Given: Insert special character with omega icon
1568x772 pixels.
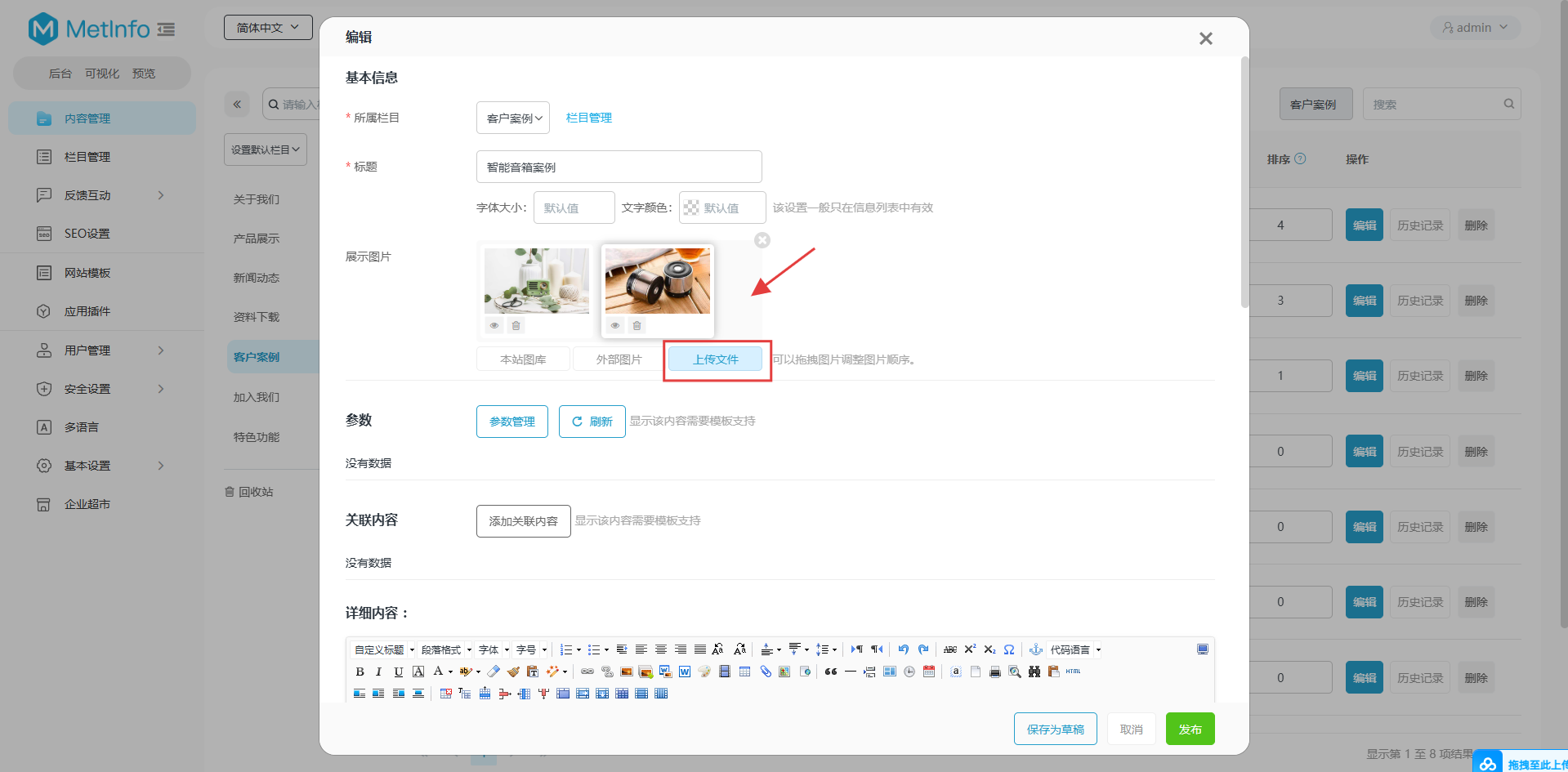Looking at the screenshot, I should click(1009, 649).
